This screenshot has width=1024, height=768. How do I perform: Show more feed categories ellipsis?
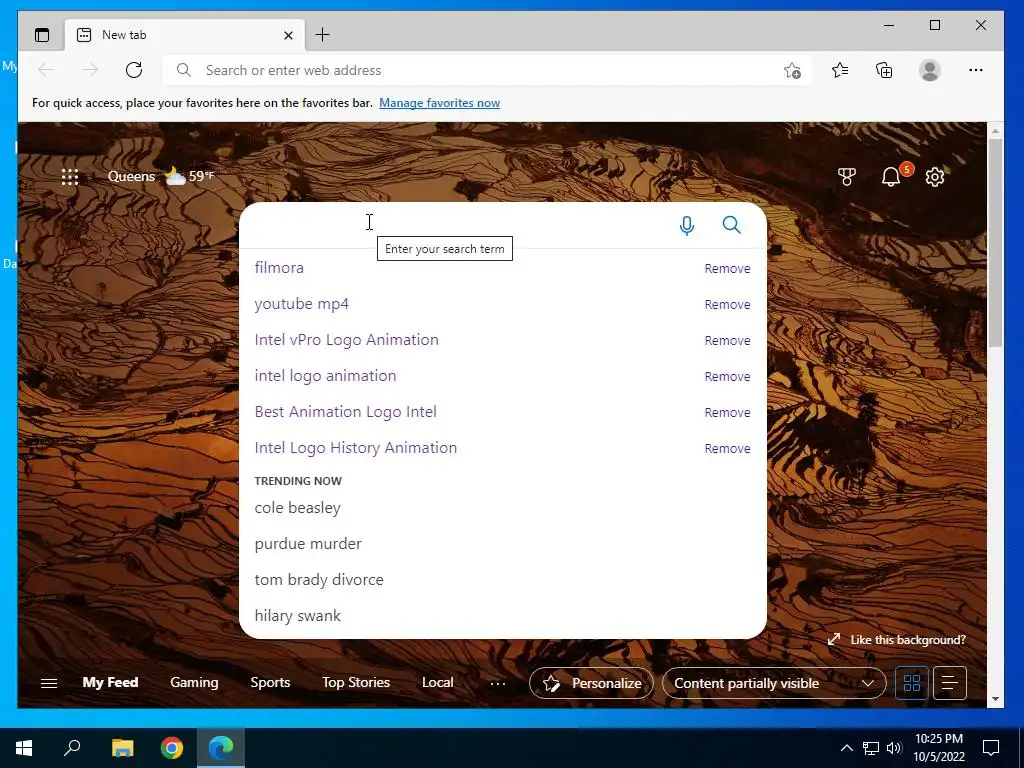[498, 683]
